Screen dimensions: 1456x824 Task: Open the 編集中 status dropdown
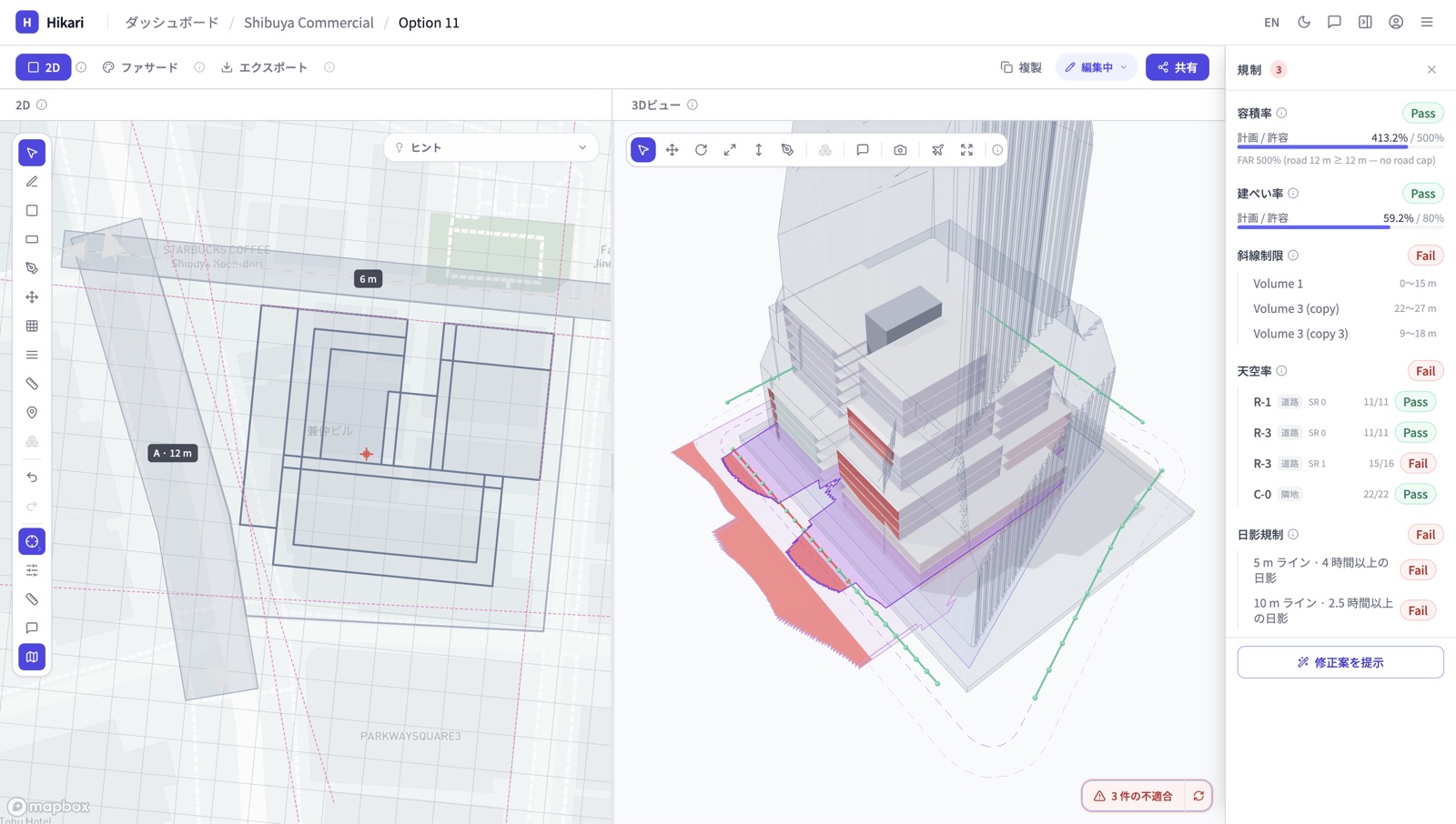tap(1097, 67)
